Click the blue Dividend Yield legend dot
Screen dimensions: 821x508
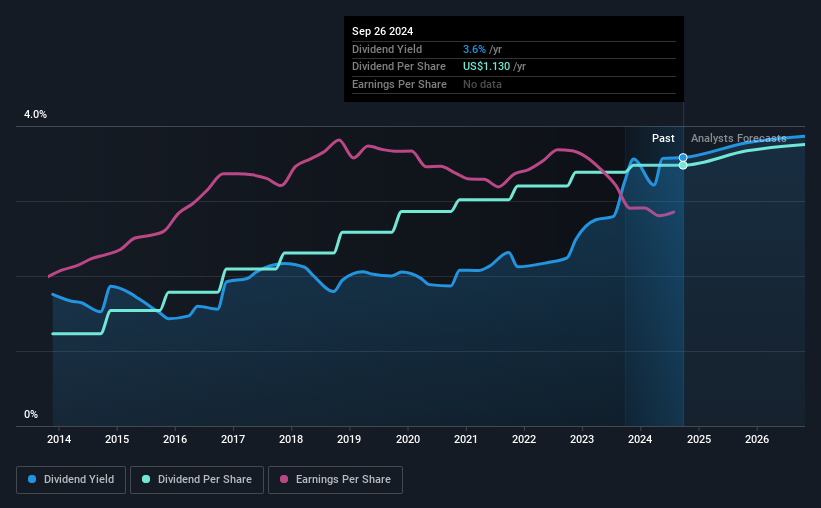32,479
